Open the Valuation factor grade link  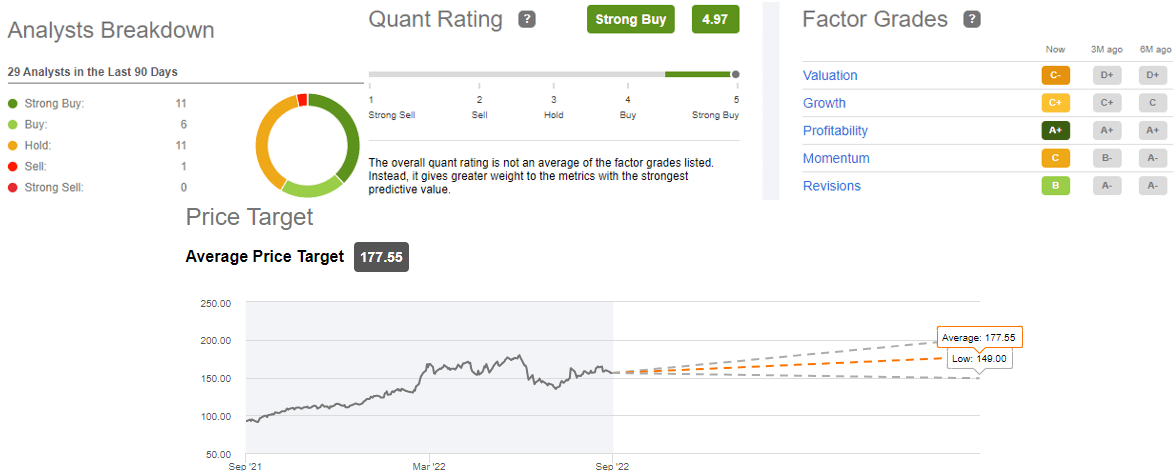(x=830, y=76)
